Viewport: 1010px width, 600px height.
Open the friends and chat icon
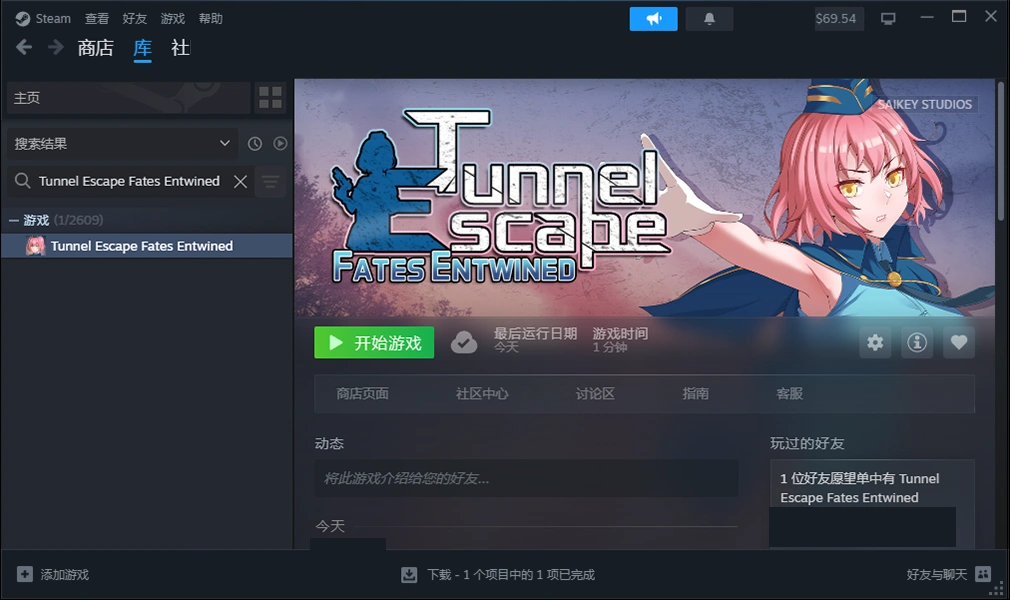click(983, 574)
